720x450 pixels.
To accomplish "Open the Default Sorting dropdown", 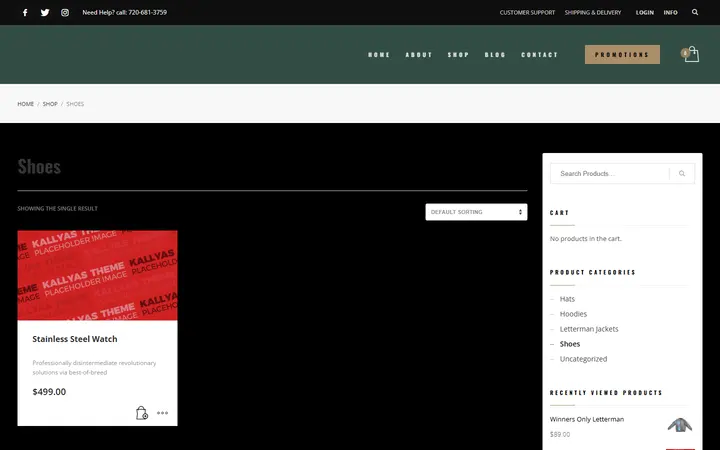I will (476, 212).
